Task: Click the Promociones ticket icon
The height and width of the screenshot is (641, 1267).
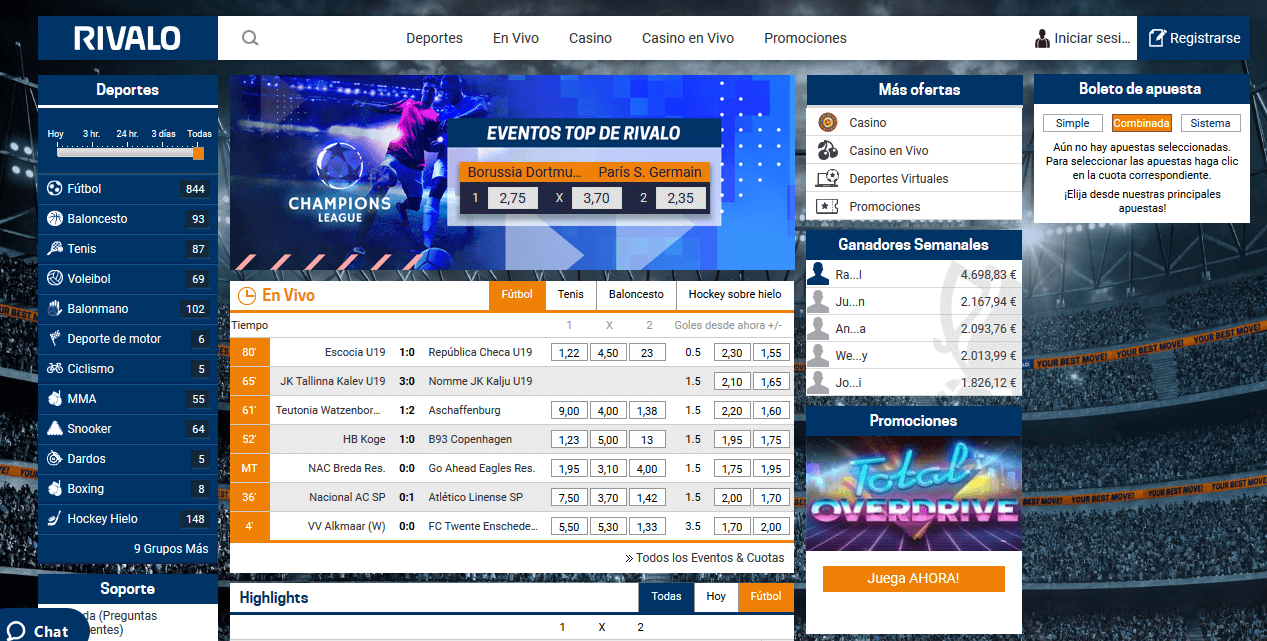Action: [x=827, y=206]
